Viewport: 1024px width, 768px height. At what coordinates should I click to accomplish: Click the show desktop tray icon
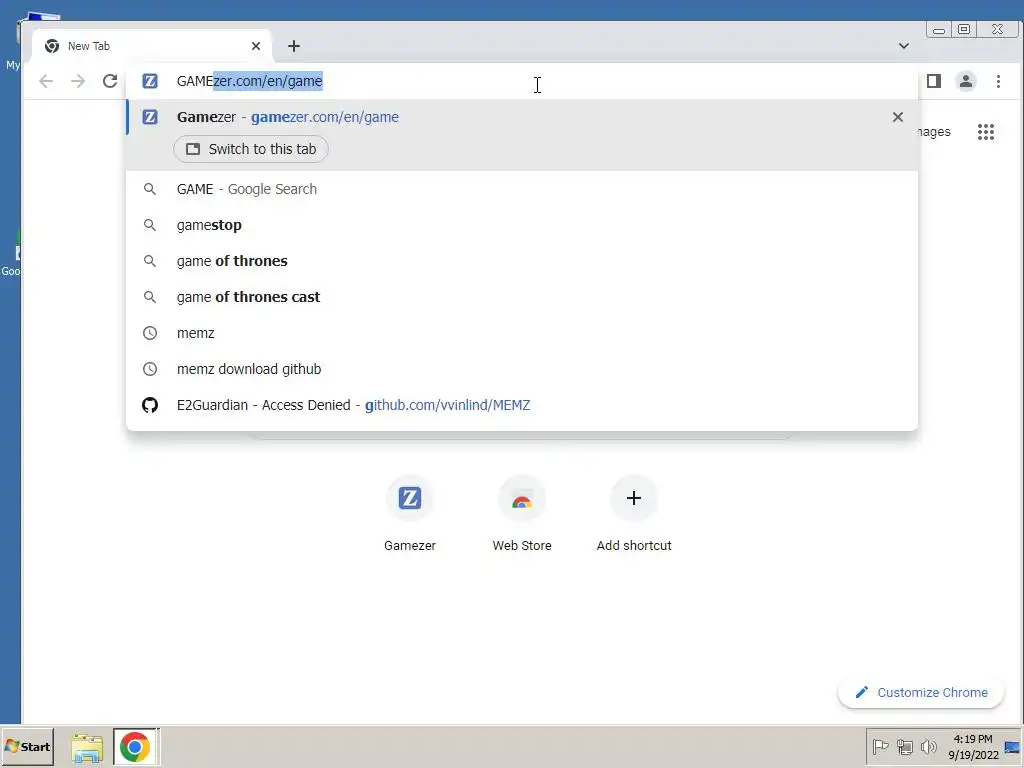[x=1014, y=746]
